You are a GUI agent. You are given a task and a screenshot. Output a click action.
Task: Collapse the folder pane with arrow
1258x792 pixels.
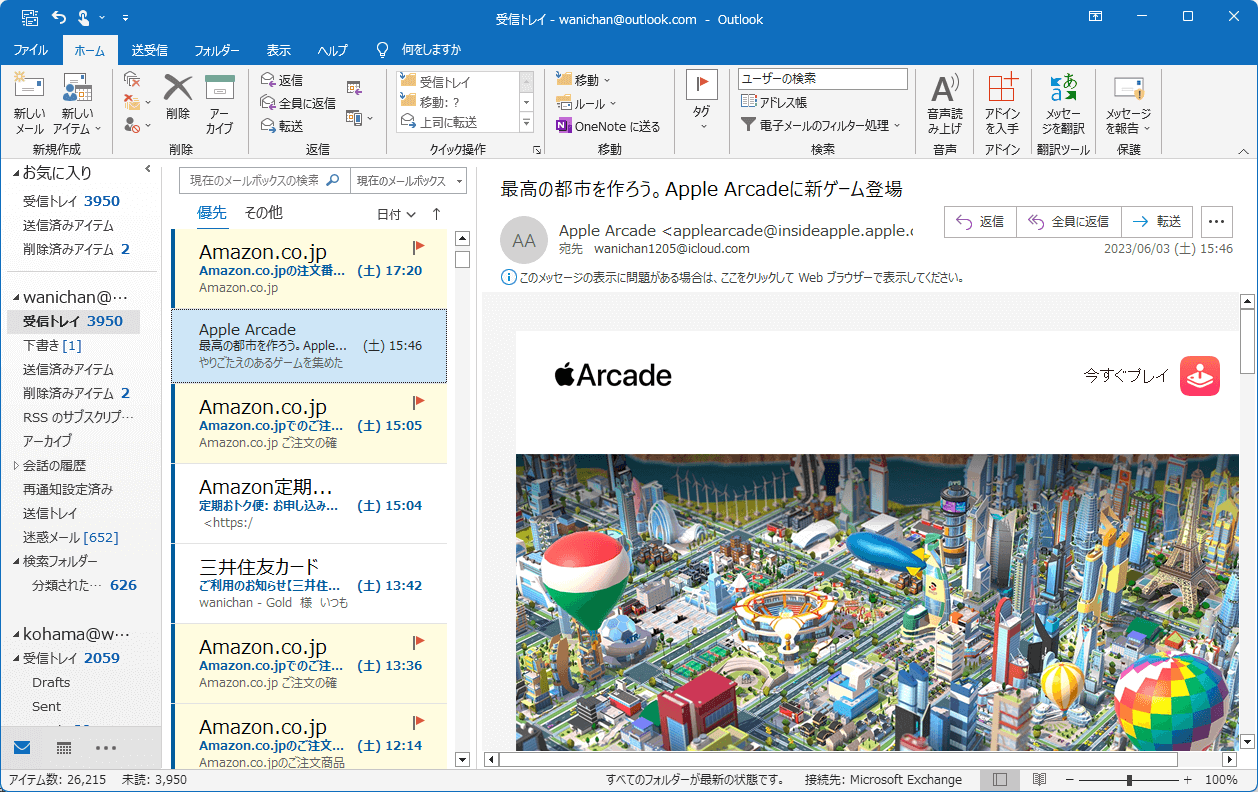click(x=148, y=169)
